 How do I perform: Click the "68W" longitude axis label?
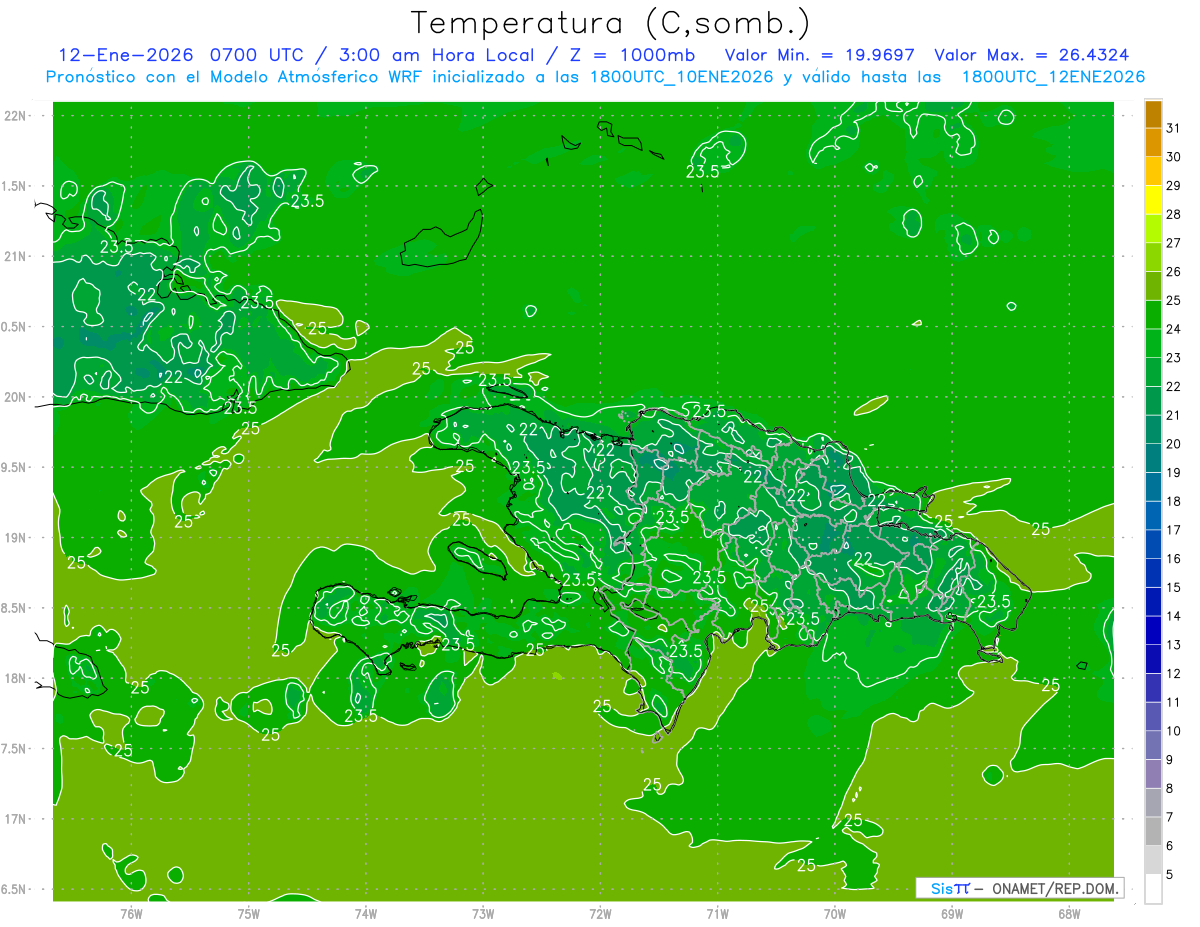[x=1069, y=914]
